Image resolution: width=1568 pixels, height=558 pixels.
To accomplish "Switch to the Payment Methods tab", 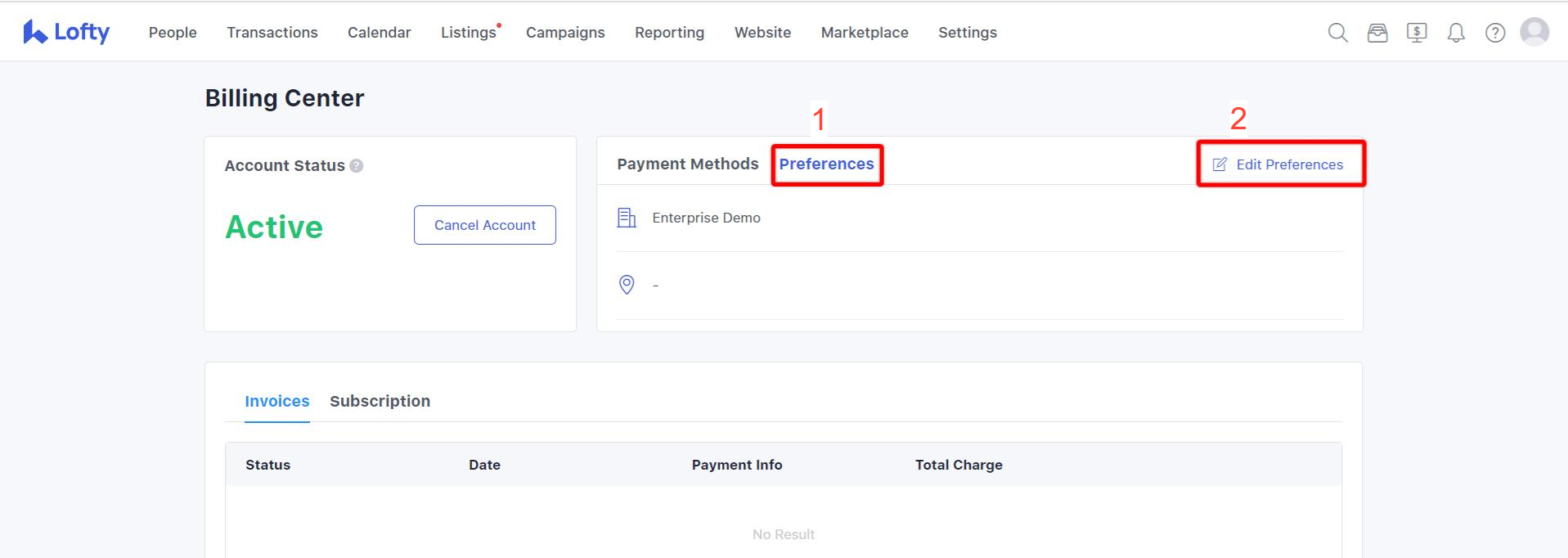I will [x=688, y=164].
